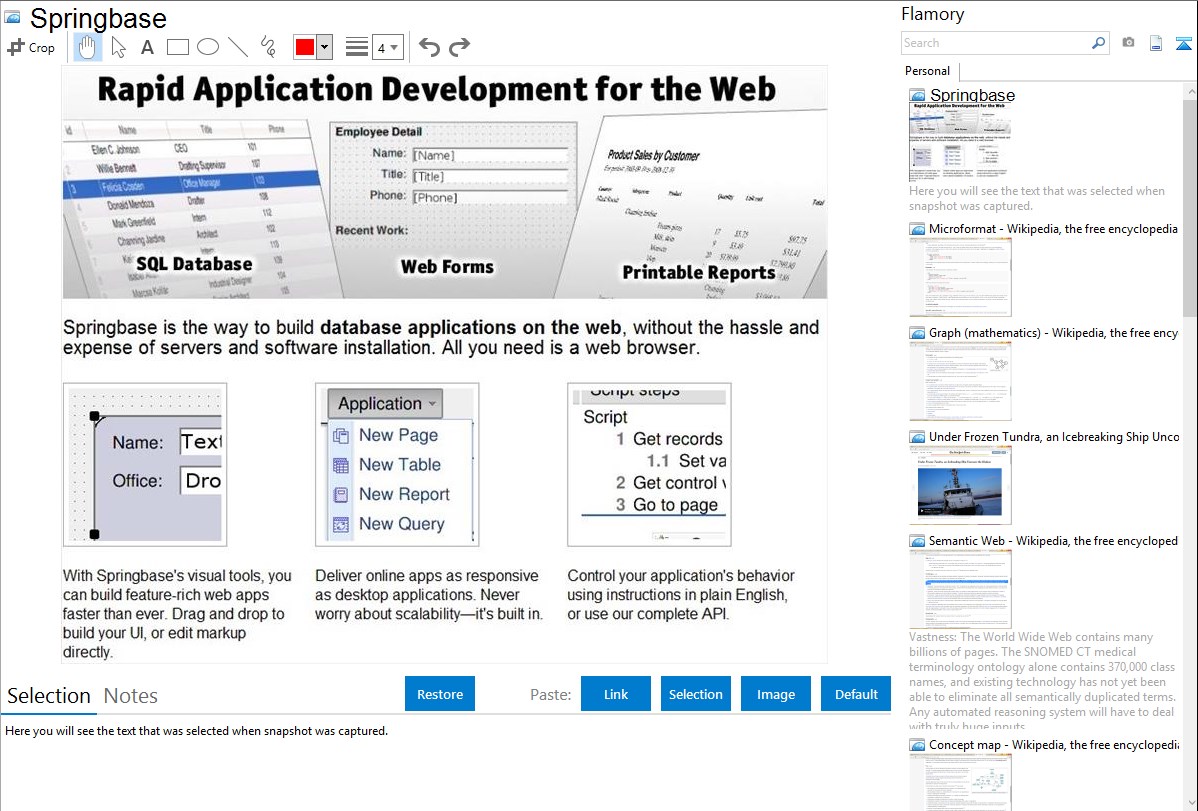Open the Semantic Web snapshot thumbnail
This screenshot has width=1198, height=811.
click(x=960, y=588)
